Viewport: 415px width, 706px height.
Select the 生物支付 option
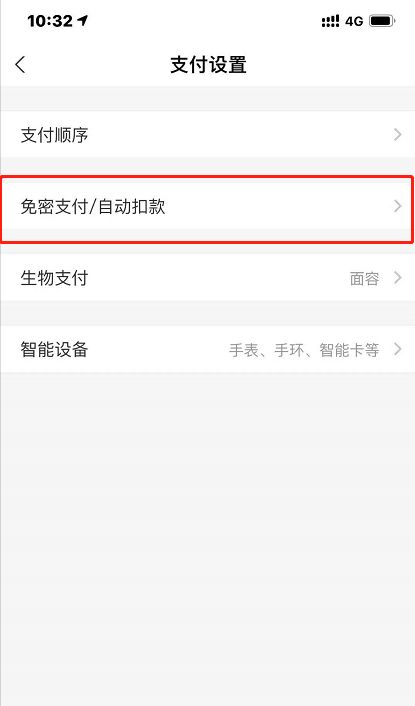coord(208,278)
